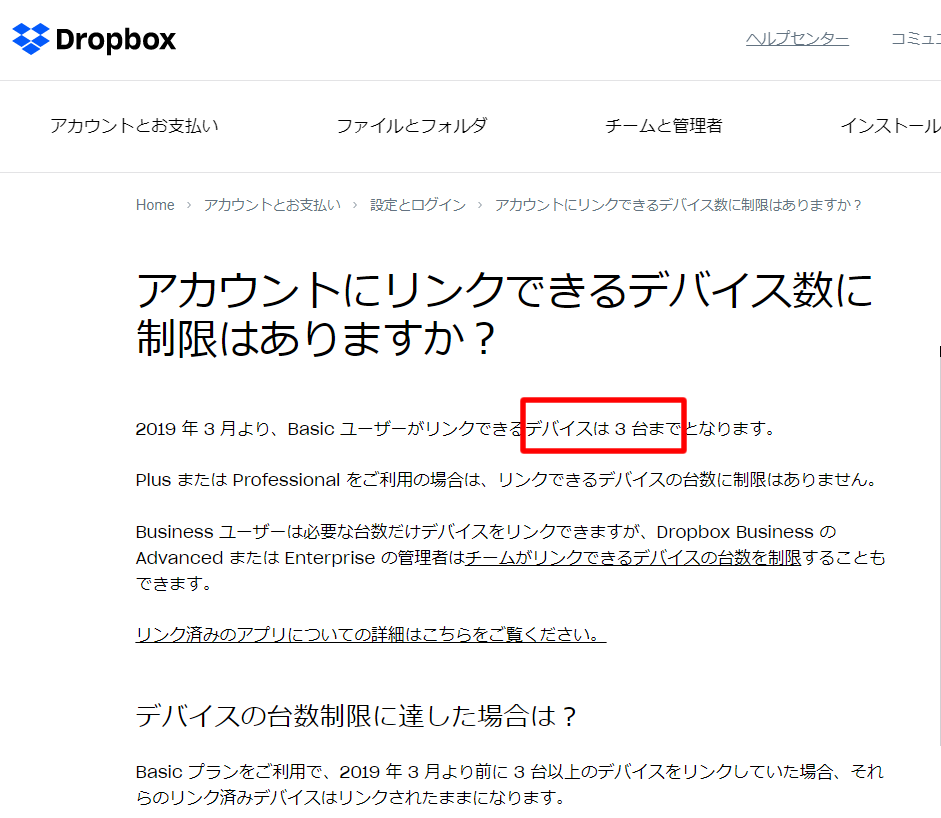The image size is (941, 818).
Task: Click the Plus または Professional paragraph
Action: click(x=508, y=480)
